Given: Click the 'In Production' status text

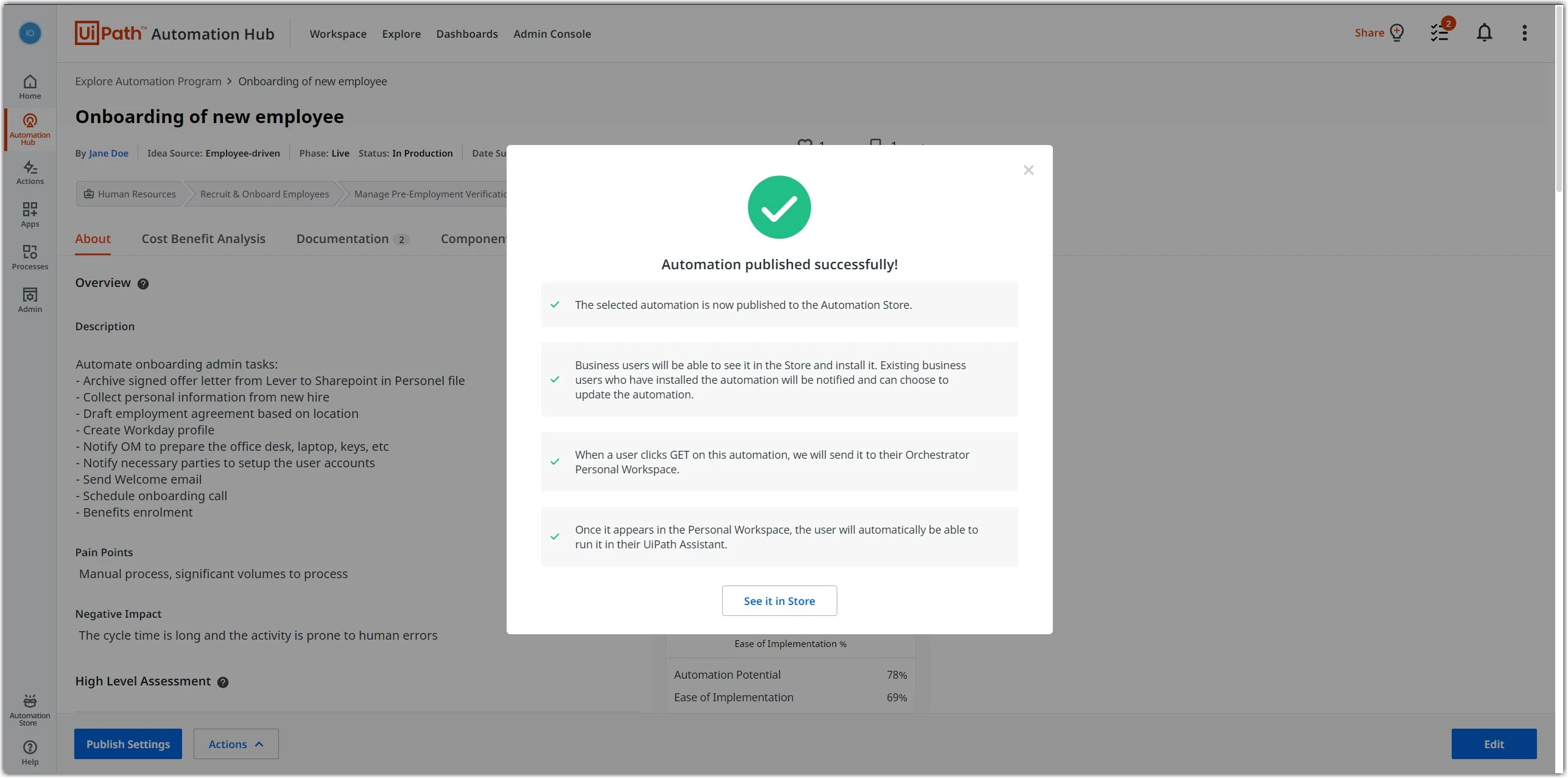Looking at the screenshot, I should 422,154.
